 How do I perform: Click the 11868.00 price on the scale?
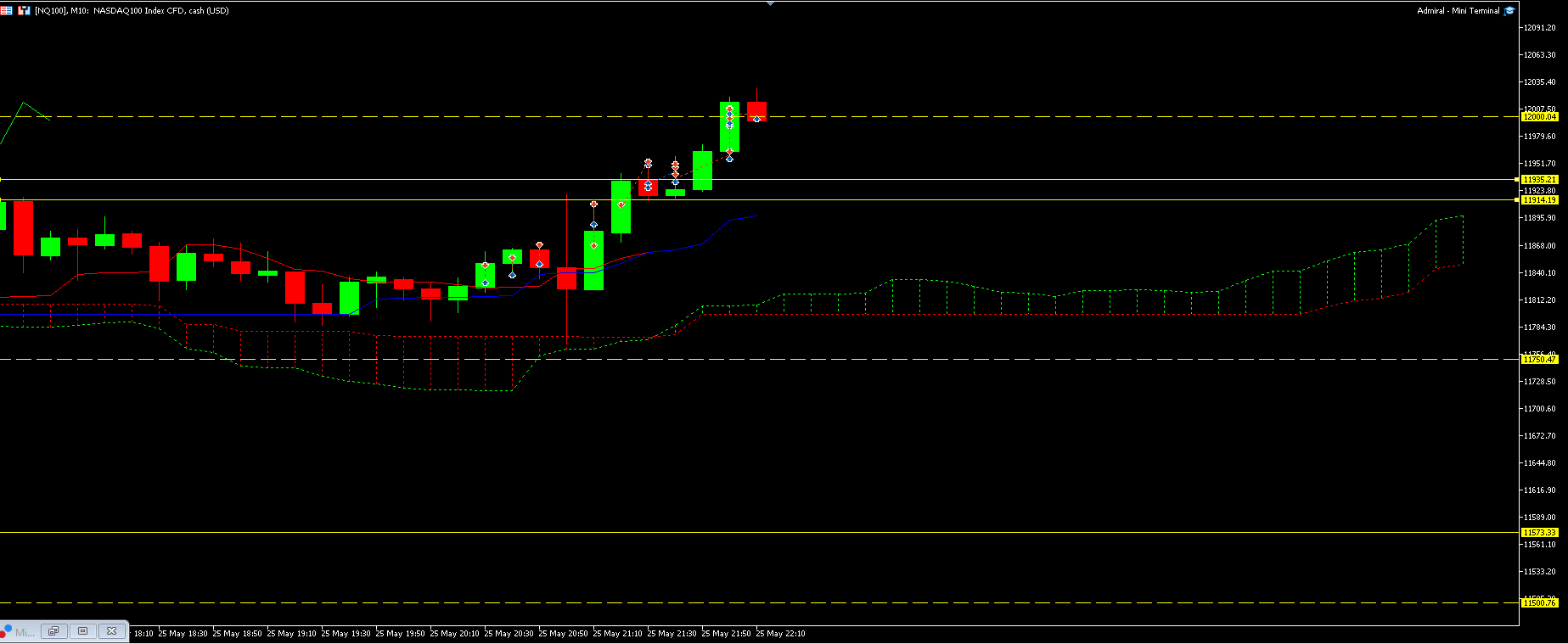coord(1540,246)
